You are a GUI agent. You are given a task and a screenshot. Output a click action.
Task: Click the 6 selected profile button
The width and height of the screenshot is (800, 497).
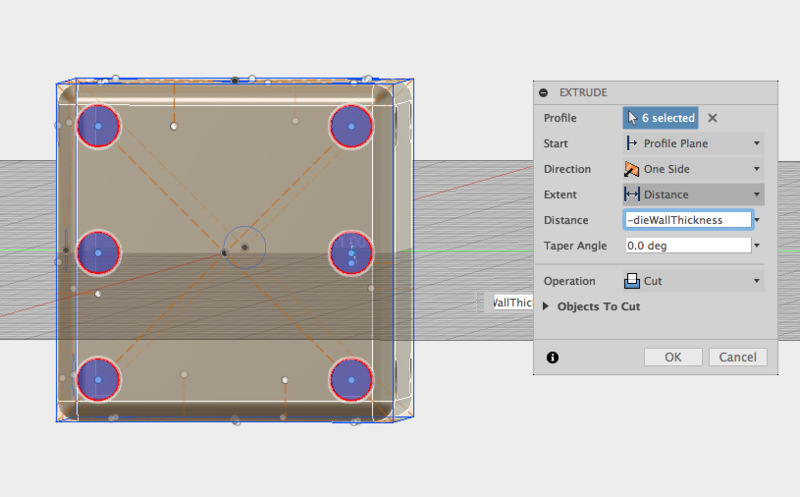point(660,118)
